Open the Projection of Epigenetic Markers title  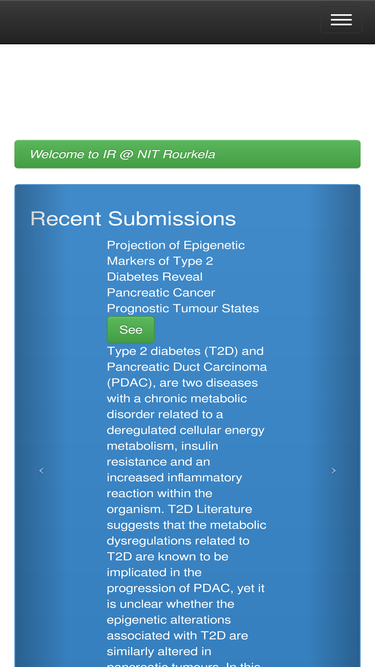[183, 276]
